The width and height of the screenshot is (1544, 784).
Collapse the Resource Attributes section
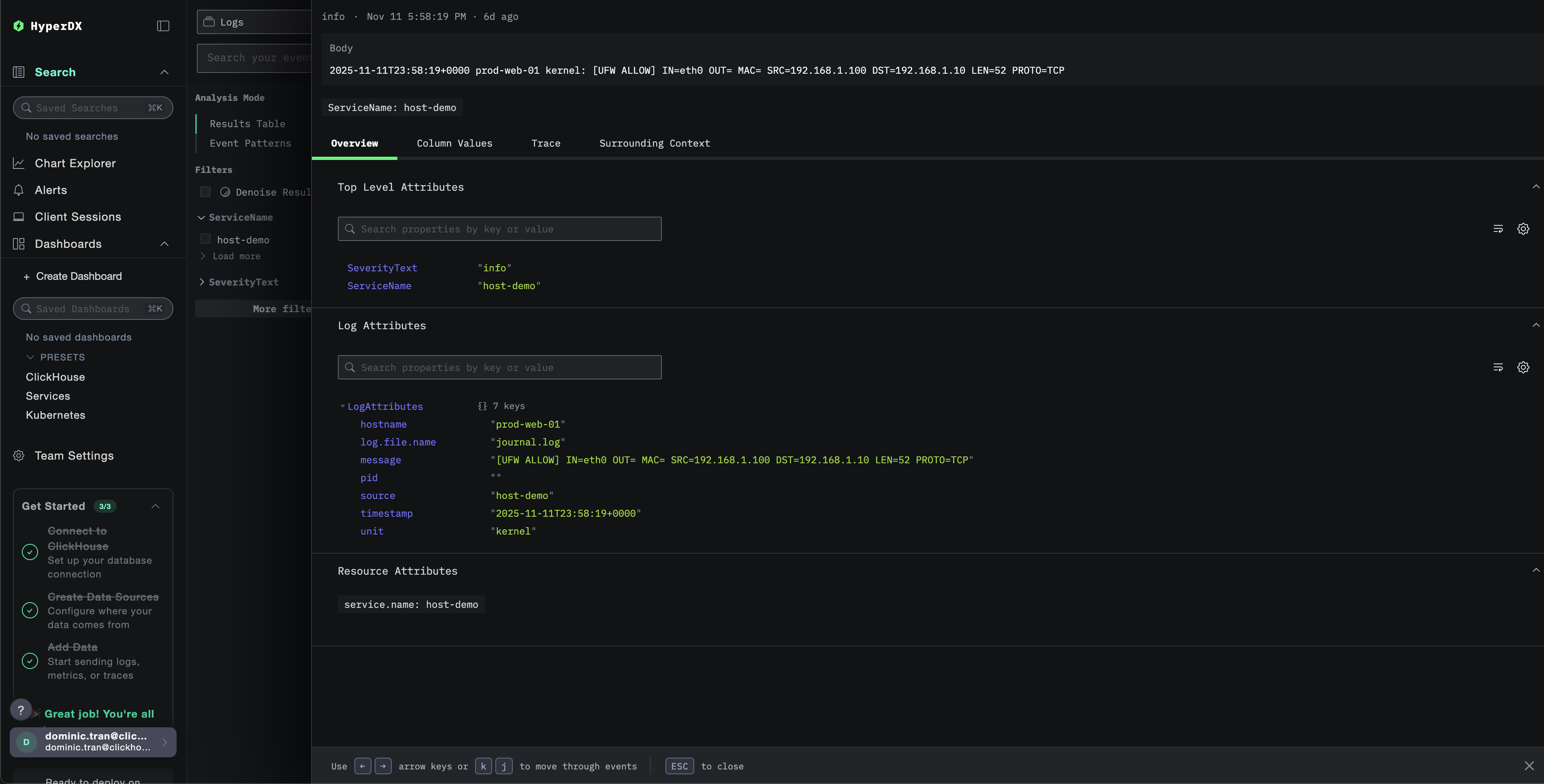coord(1535,571)
